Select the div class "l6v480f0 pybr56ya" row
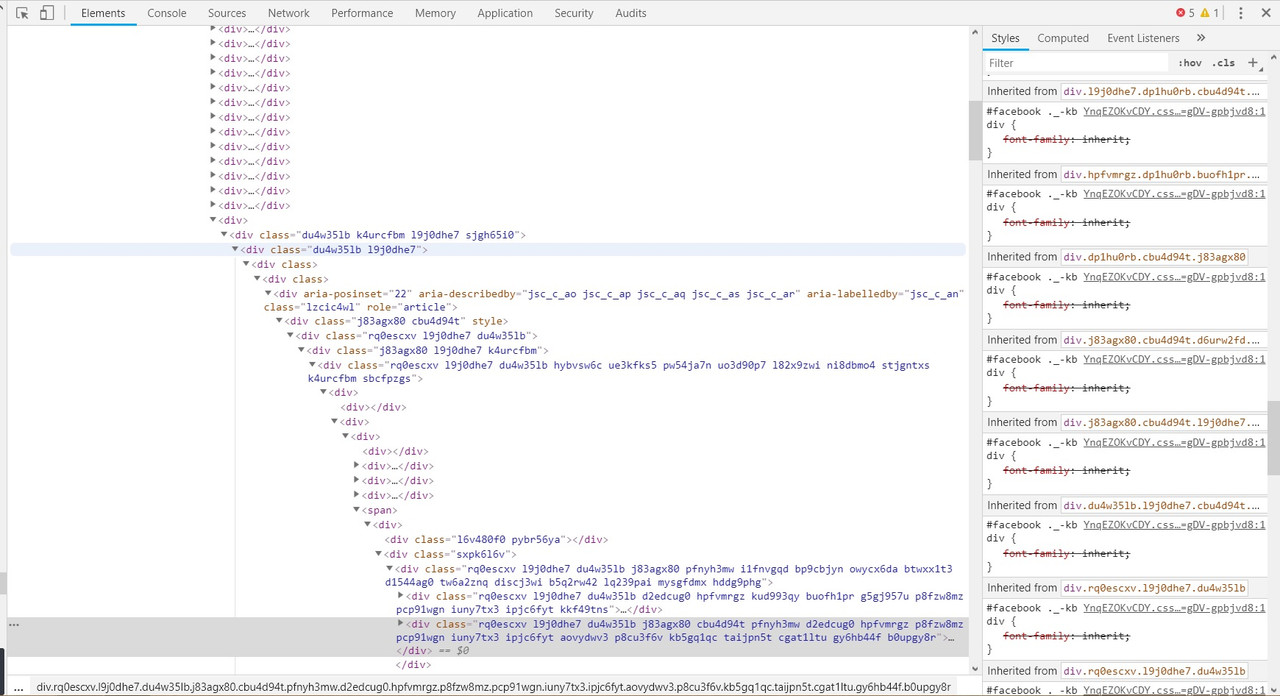Image resolution: width=1280 pixels, height=696 pixels. pos(496,540)
